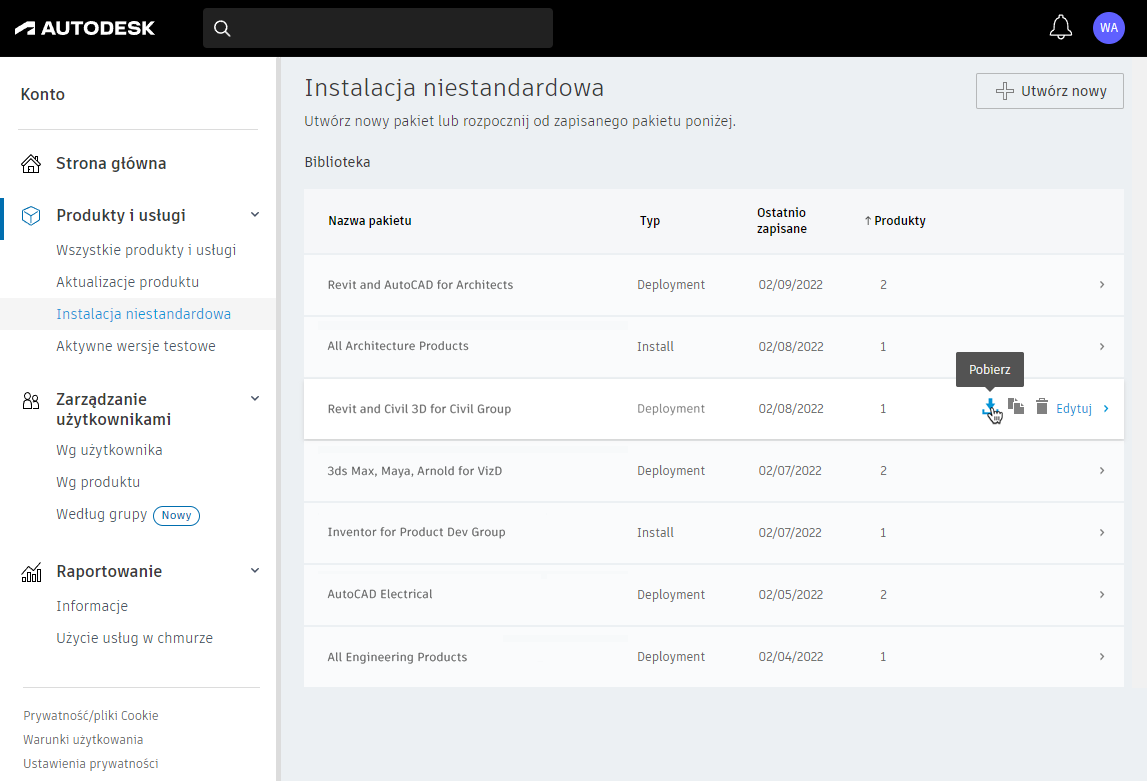Open Prywatność/pliki Cookie link

pyautogui.click(x=91, y=716)
